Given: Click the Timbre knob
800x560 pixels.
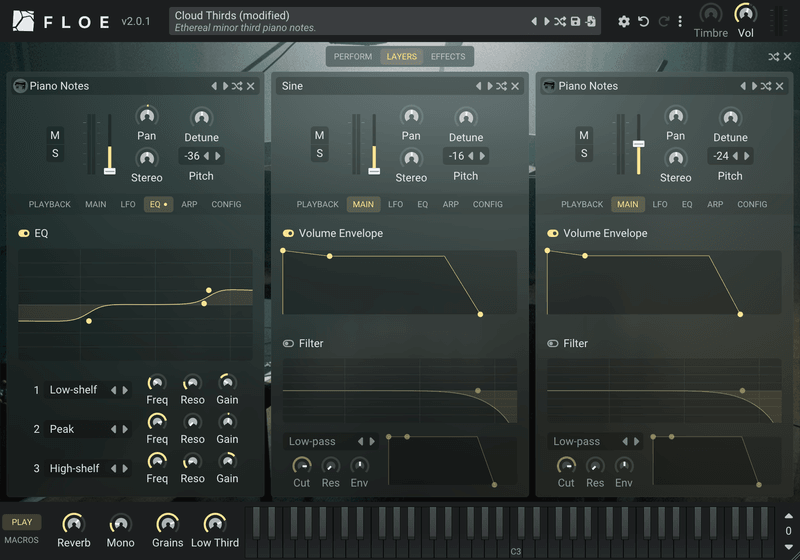Looking at the screenshot, I should coord(710,14).
